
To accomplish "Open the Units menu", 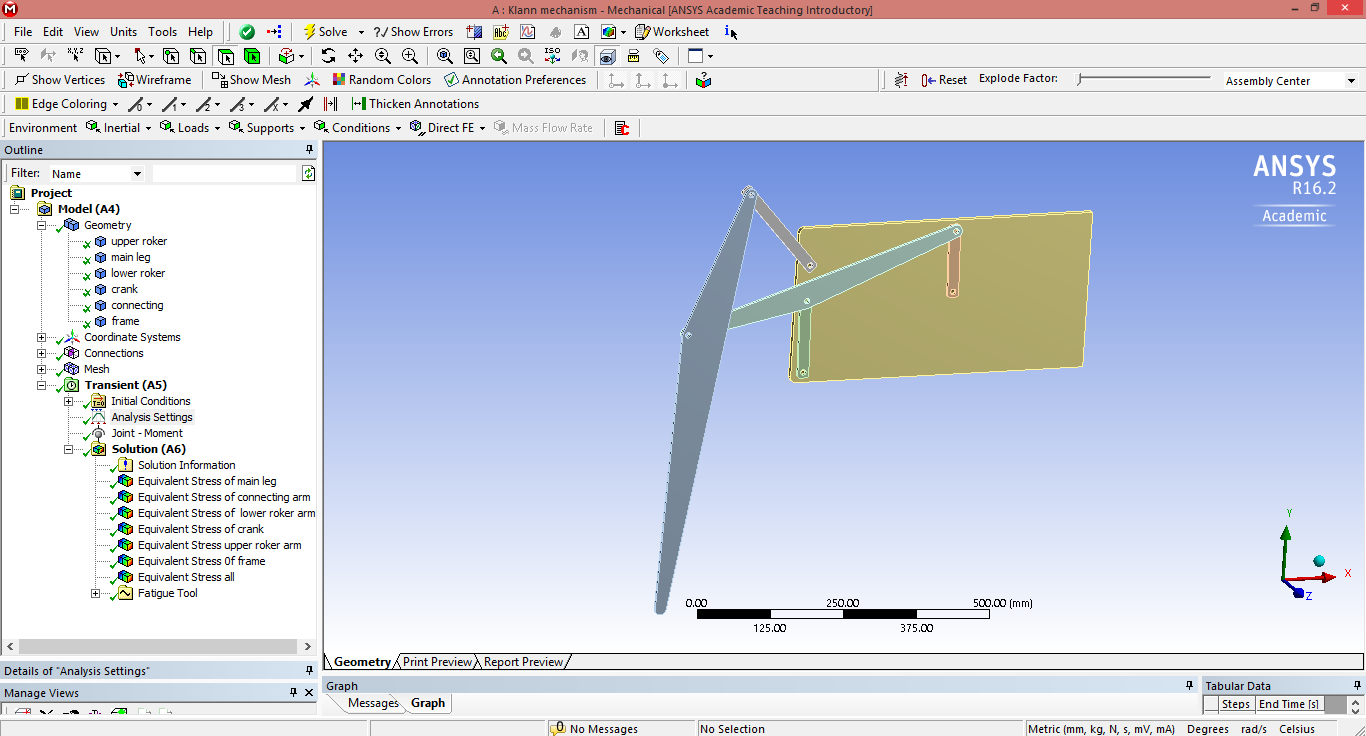I will coord(123,32).
